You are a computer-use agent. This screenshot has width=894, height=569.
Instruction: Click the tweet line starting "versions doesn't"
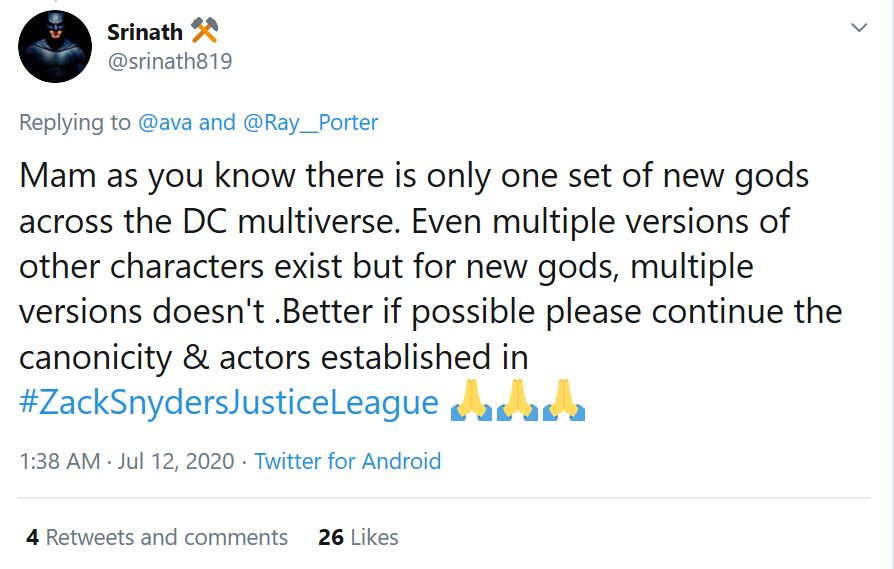430,312
